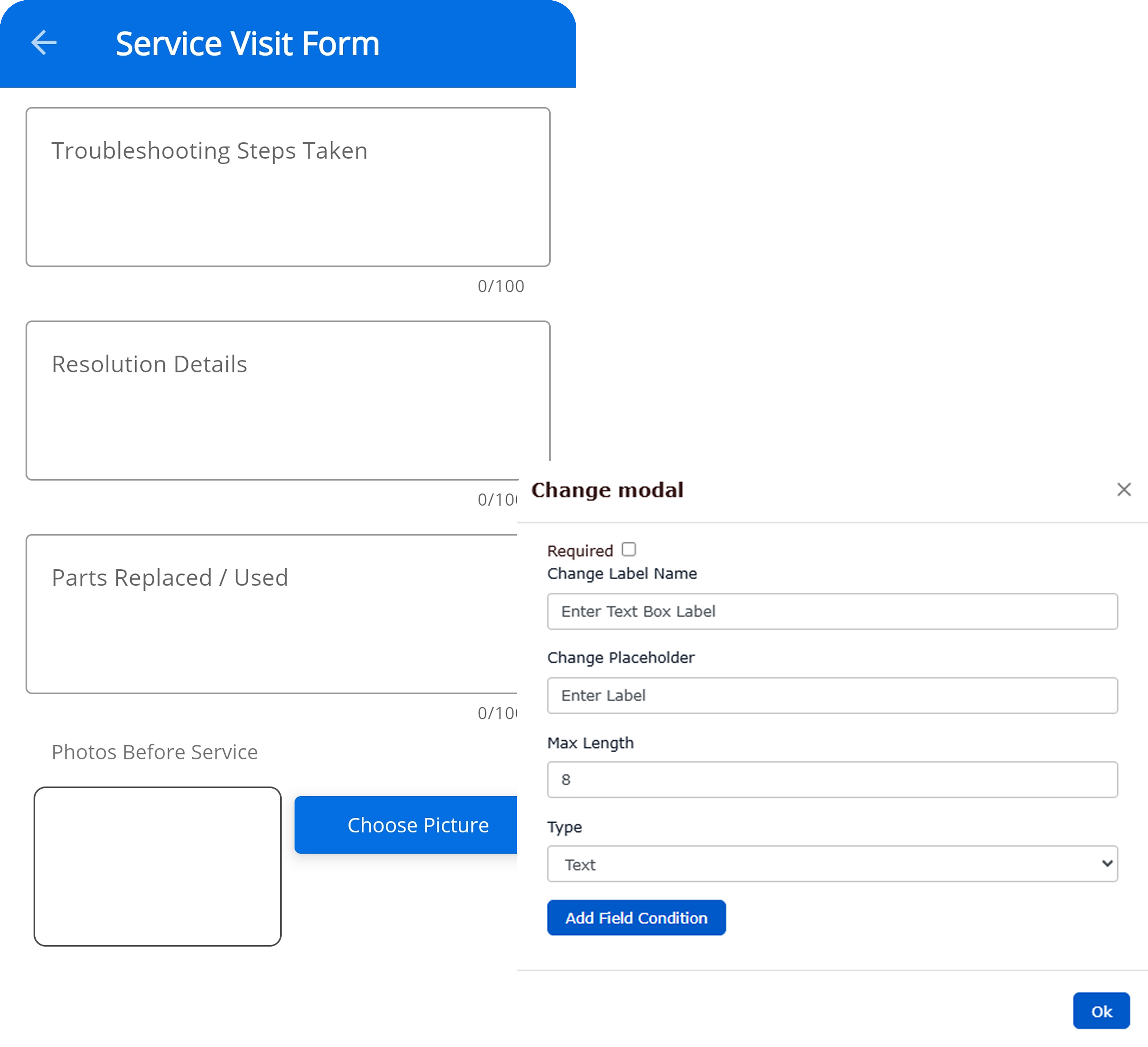This screenshot has width=1148, height=1047.
Task: Click the Add Field Condition button
Action: point(636,918)
